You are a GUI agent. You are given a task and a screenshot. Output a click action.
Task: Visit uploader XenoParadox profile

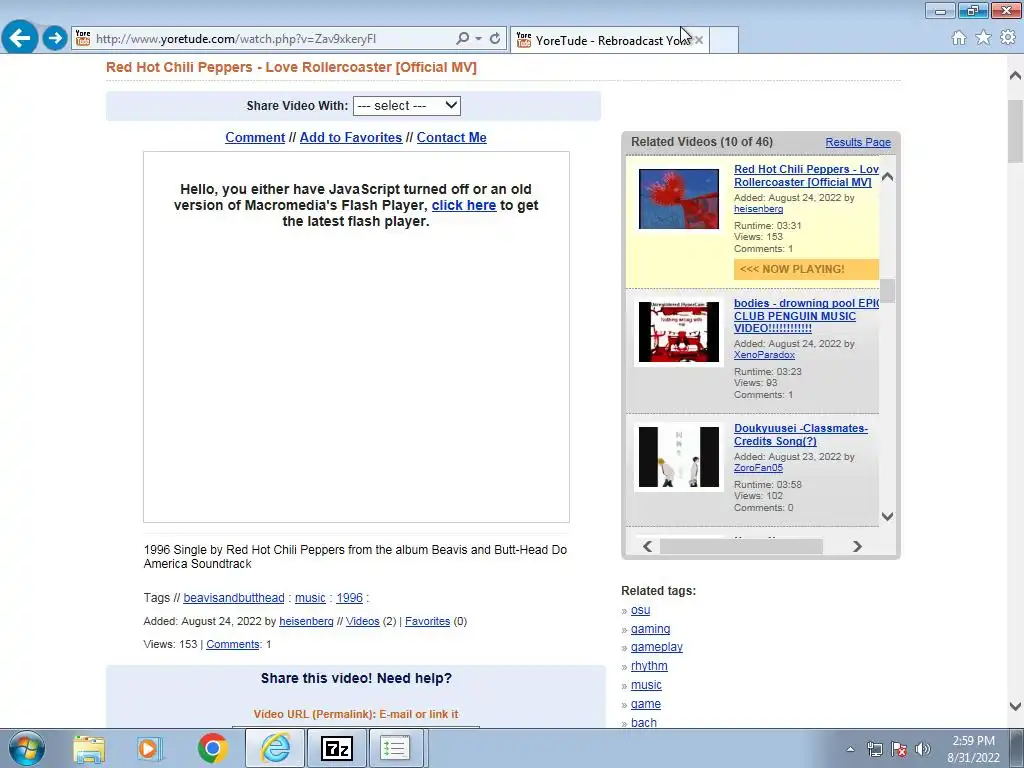pos(764,355)
